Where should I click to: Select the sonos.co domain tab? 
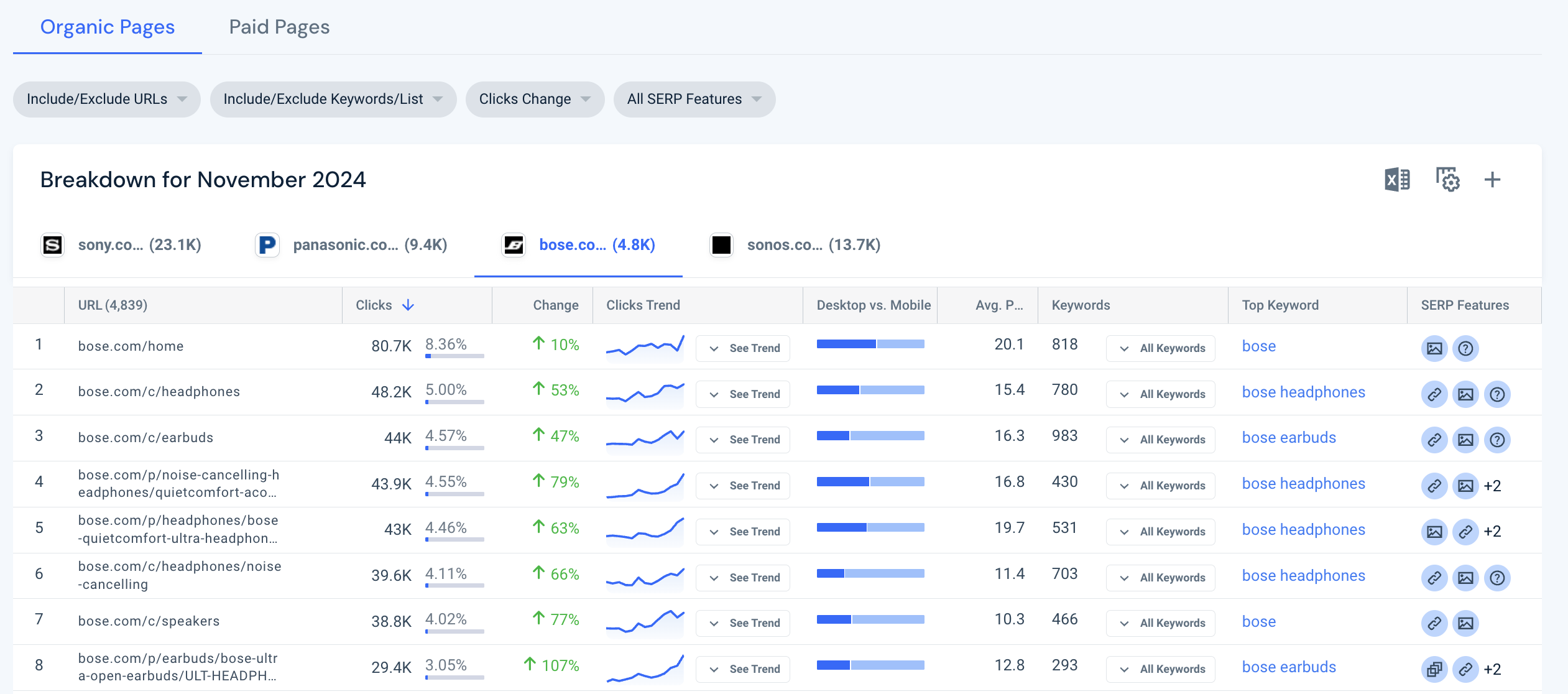(795, 245)
